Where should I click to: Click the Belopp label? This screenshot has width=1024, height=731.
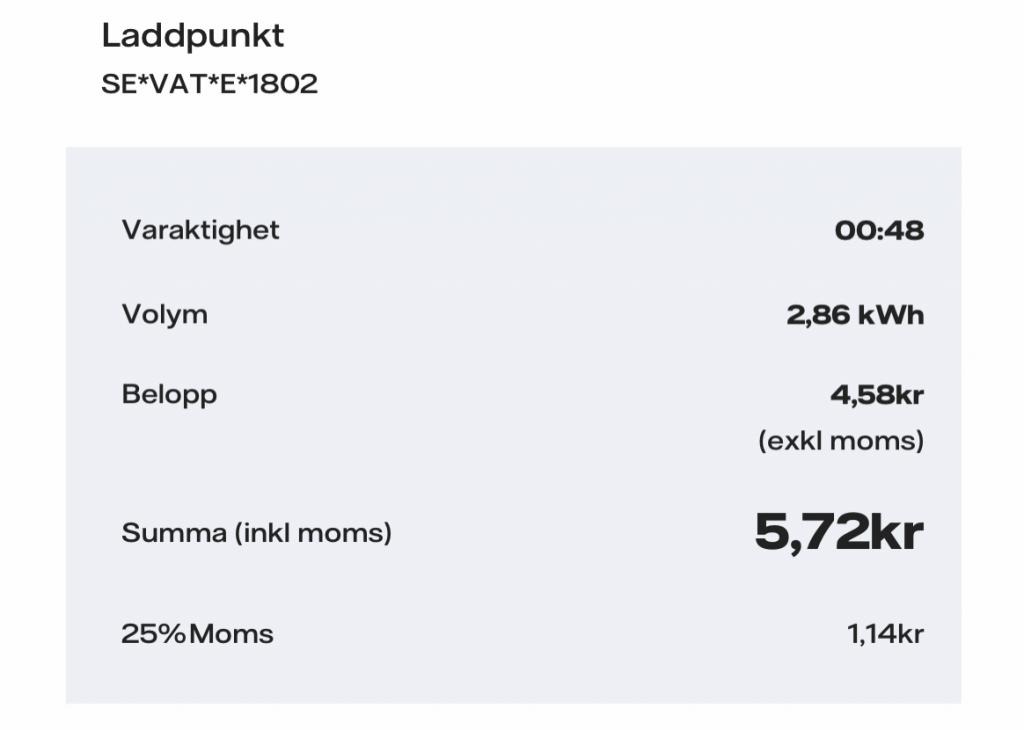(169, 395)
